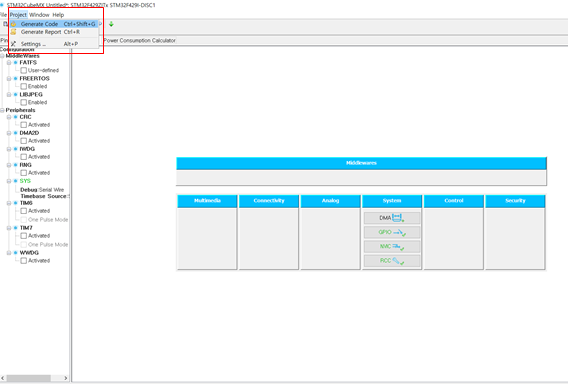Click Generate Code in the Project menu
568x384 pixels.
tap(54, 24)
